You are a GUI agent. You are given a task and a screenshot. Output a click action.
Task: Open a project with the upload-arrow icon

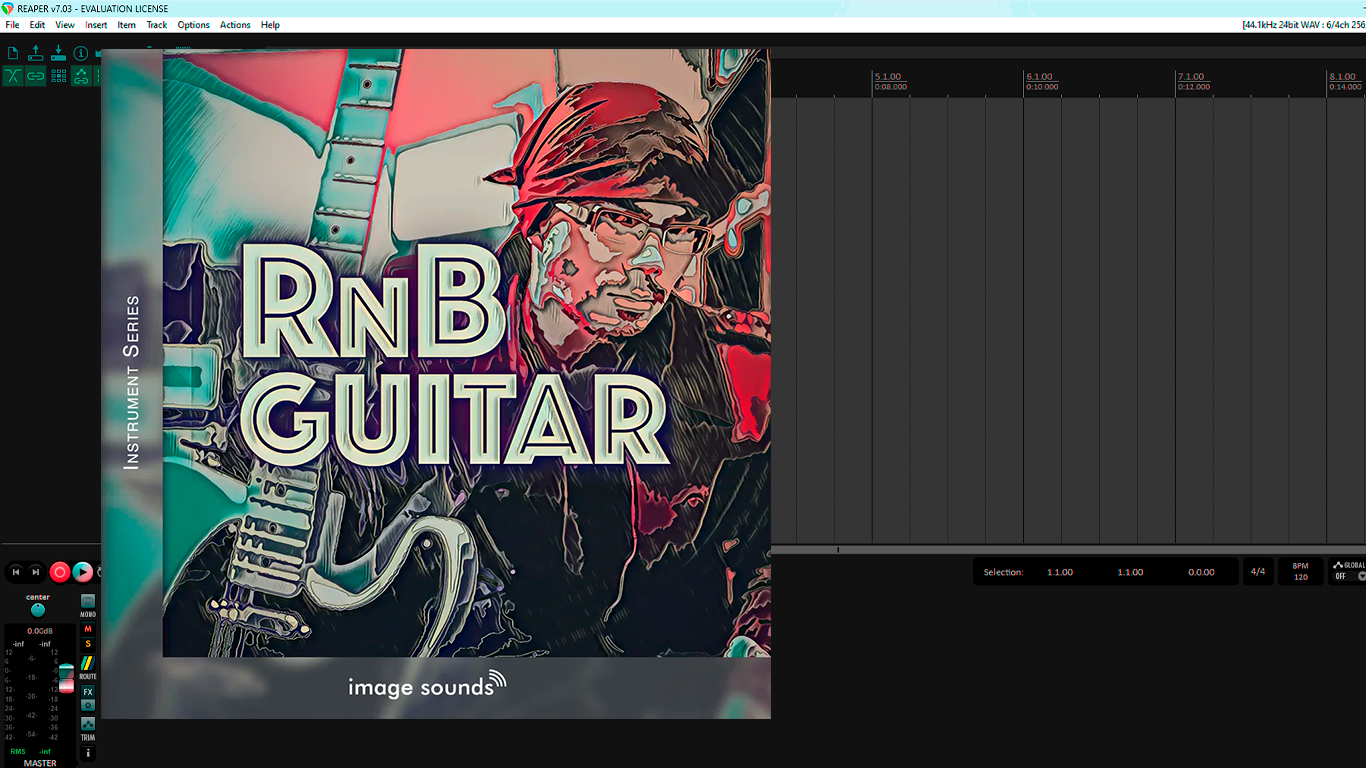pyautogui.click(x=36, y=53)
